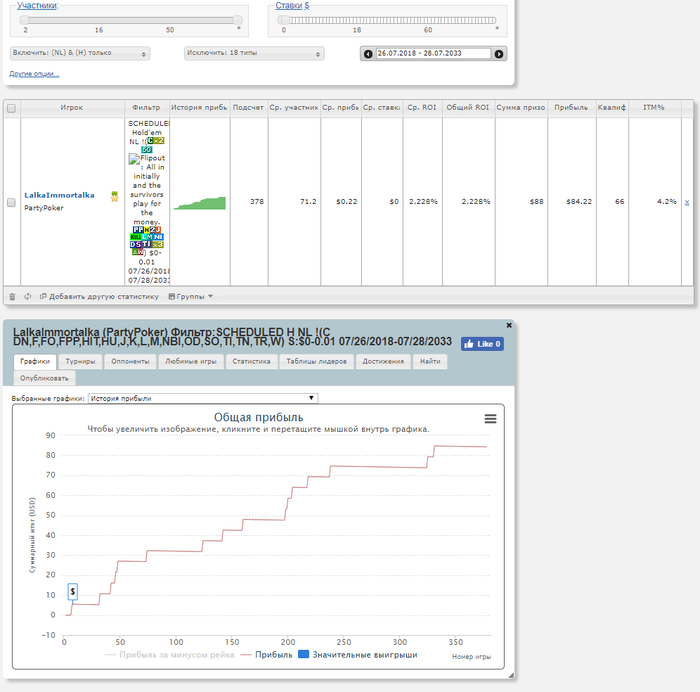Click the refresh icon below the table

point(28,296)
